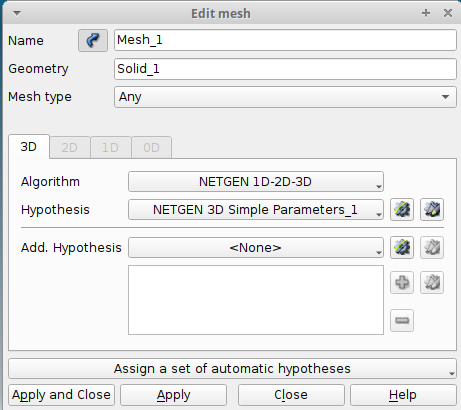Viewport: 461px width, 410px height.
Task: Open the Mesh type dropdown showing Any
Action: 285,97
